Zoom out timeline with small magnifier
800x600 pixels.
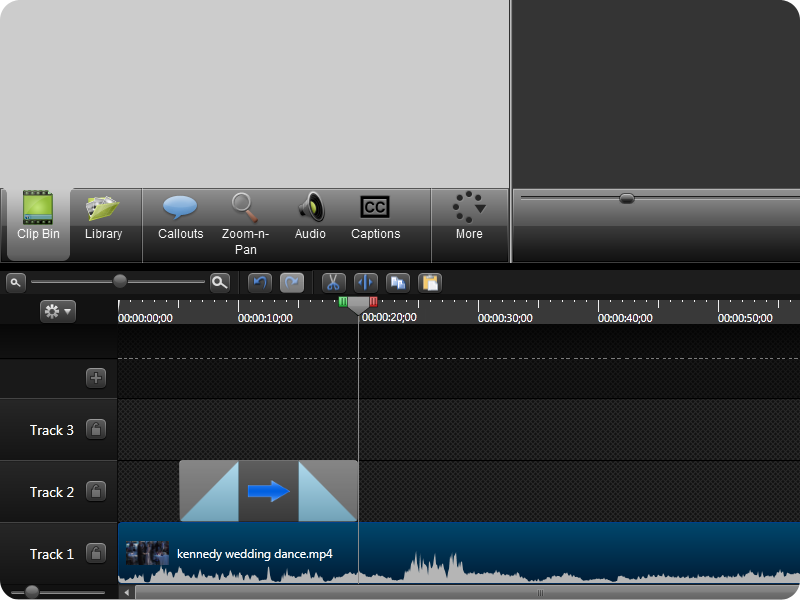point(15,282)
